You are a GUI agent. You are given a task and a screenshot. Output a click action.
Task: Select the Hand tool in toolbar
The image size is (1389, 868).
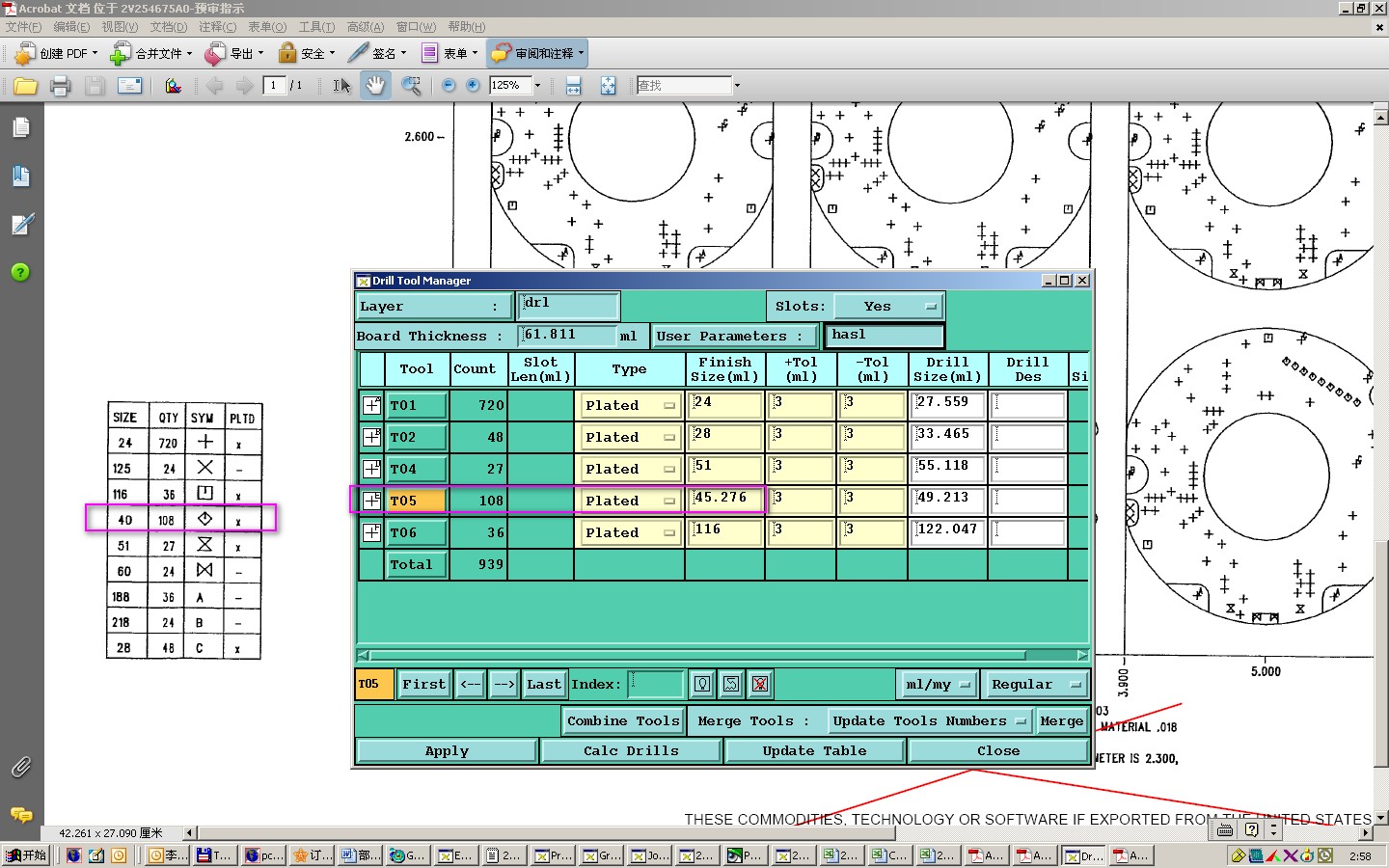click(x=374, y=86)
